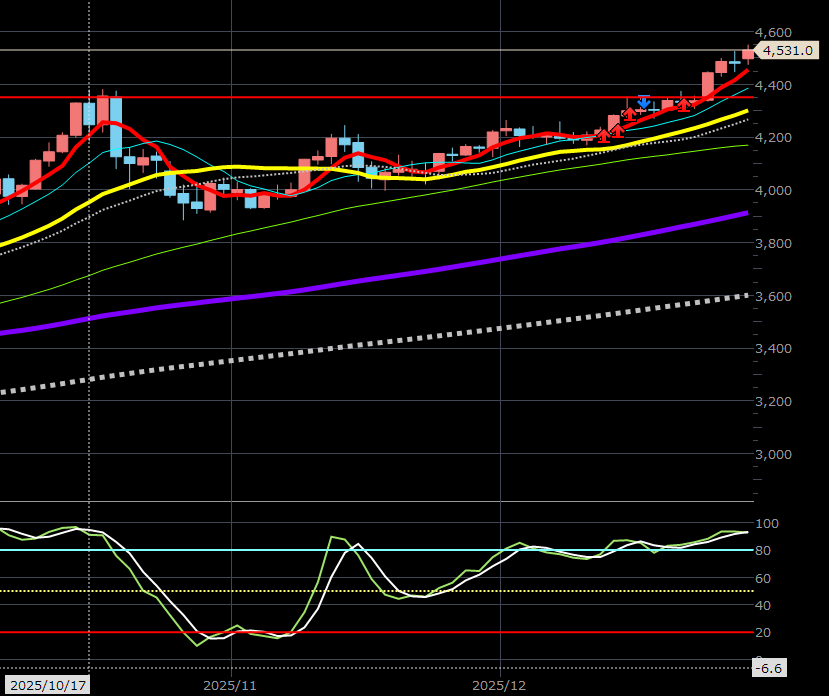This screenshot has width=829, height=696.
Task: Click the blue down-arrow signal marker
Action: [643, 102]
